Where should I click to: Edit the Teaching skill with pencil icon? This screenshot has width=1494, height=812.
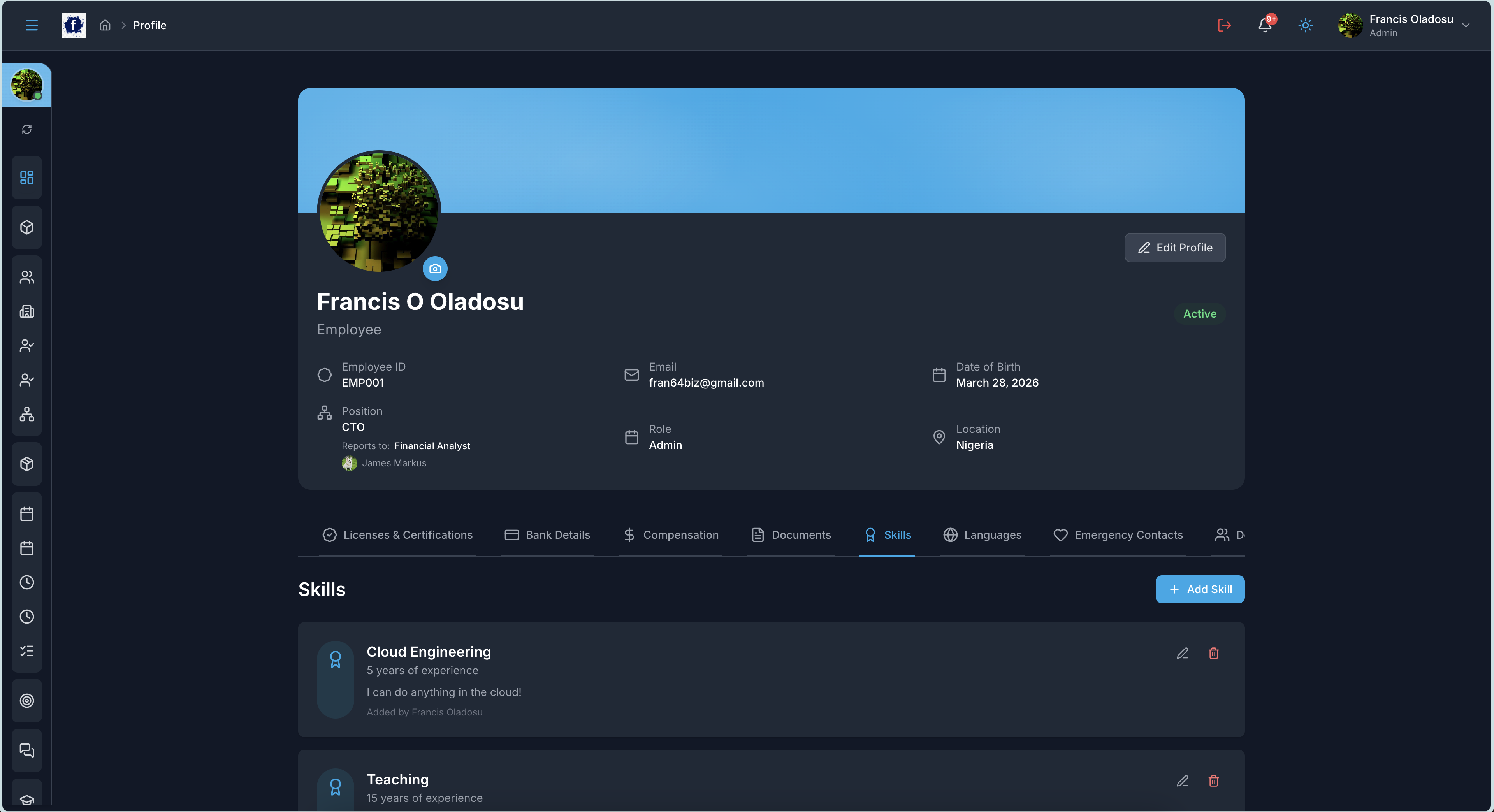tap(1183, 781)
